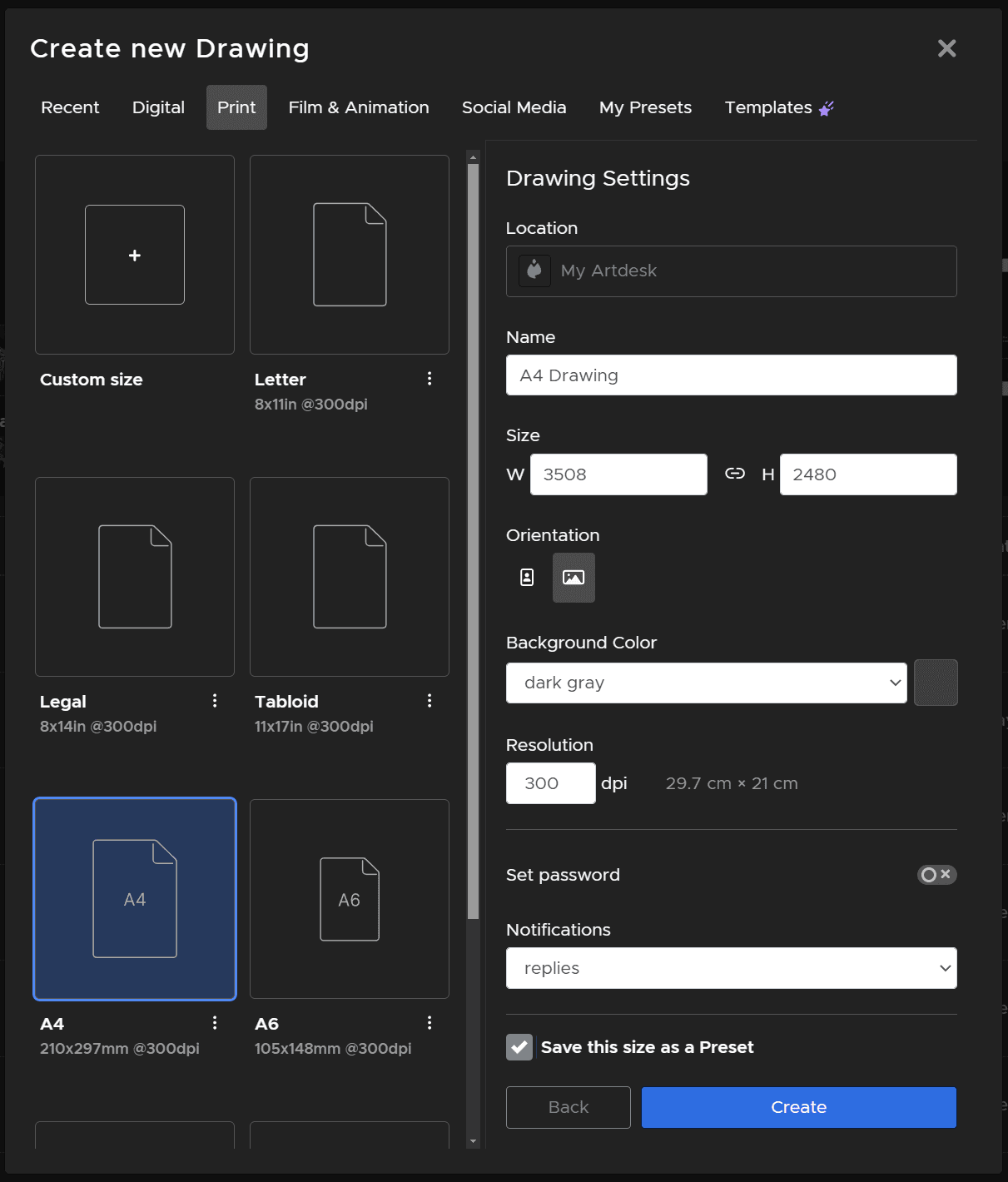Choose the Custom size thumbnail
The image size is (1008, 1182).
point(135,255)
